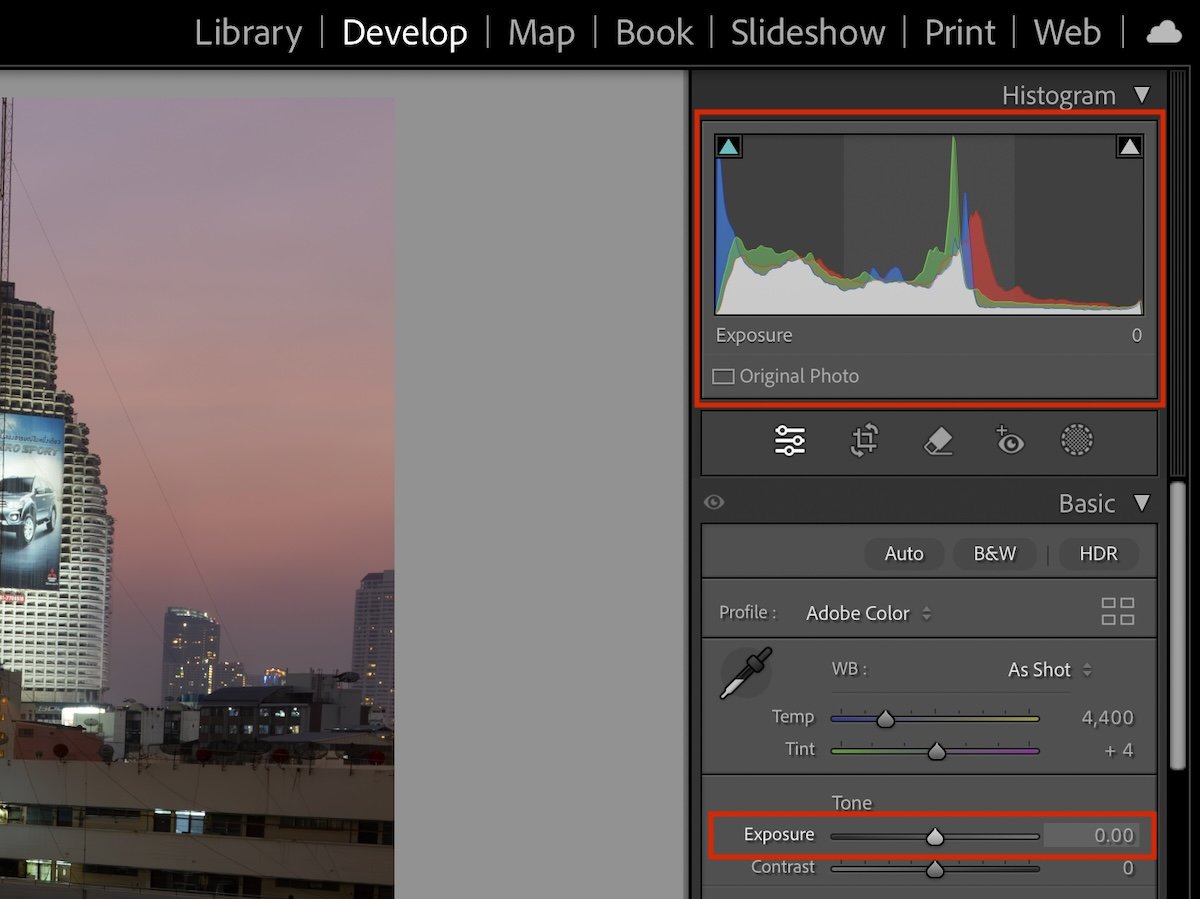Select the Edit adjustments sliders icon

click(x=789, y=440)
